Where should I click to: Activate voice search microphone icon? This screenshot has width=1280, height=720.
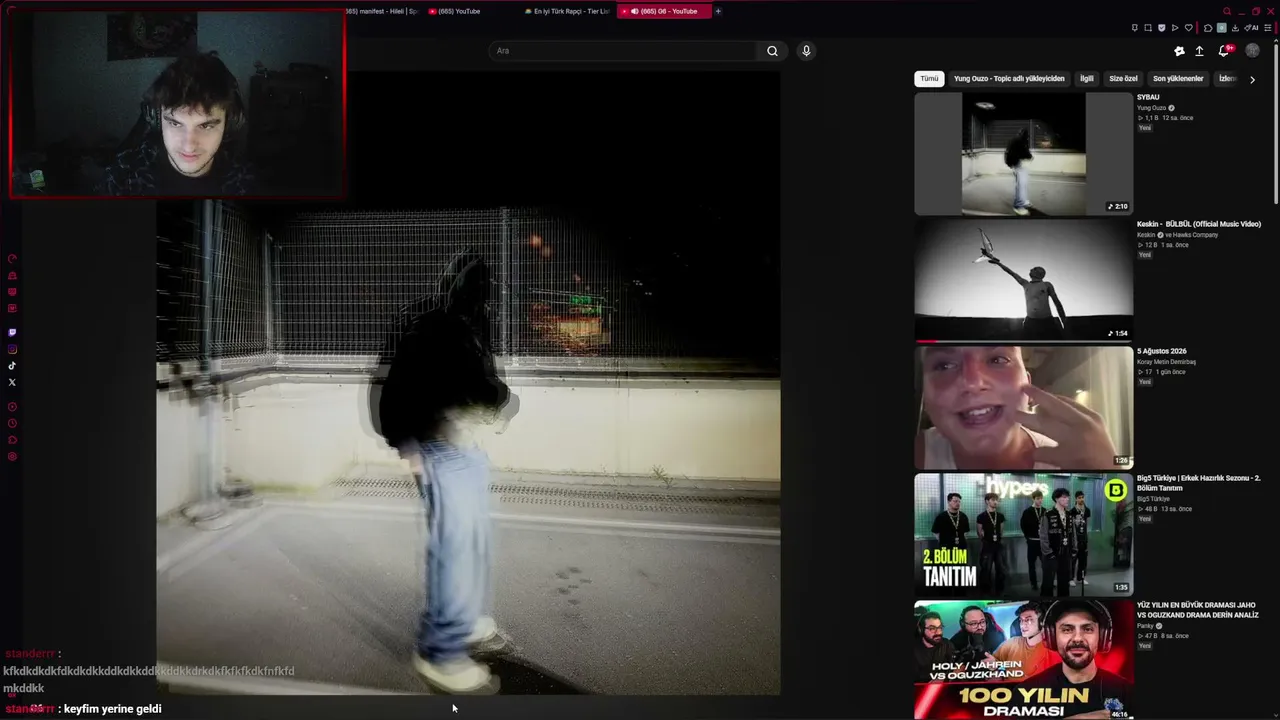(806, 51)
